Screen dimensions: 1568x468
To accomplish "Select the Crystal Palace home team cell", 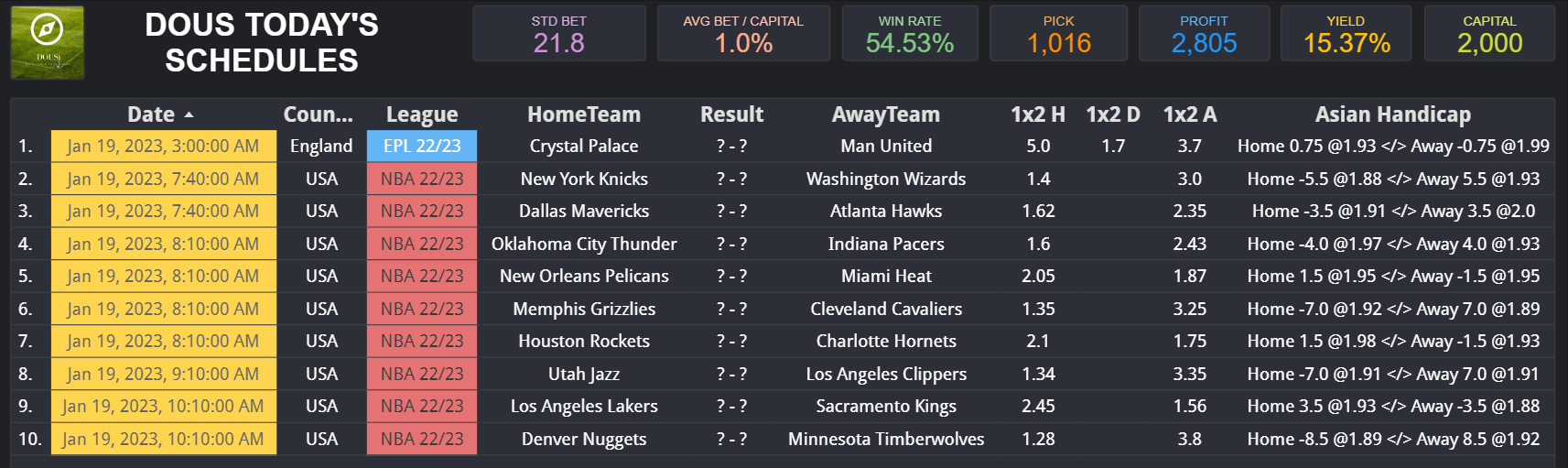I will [x=583, y=147].
